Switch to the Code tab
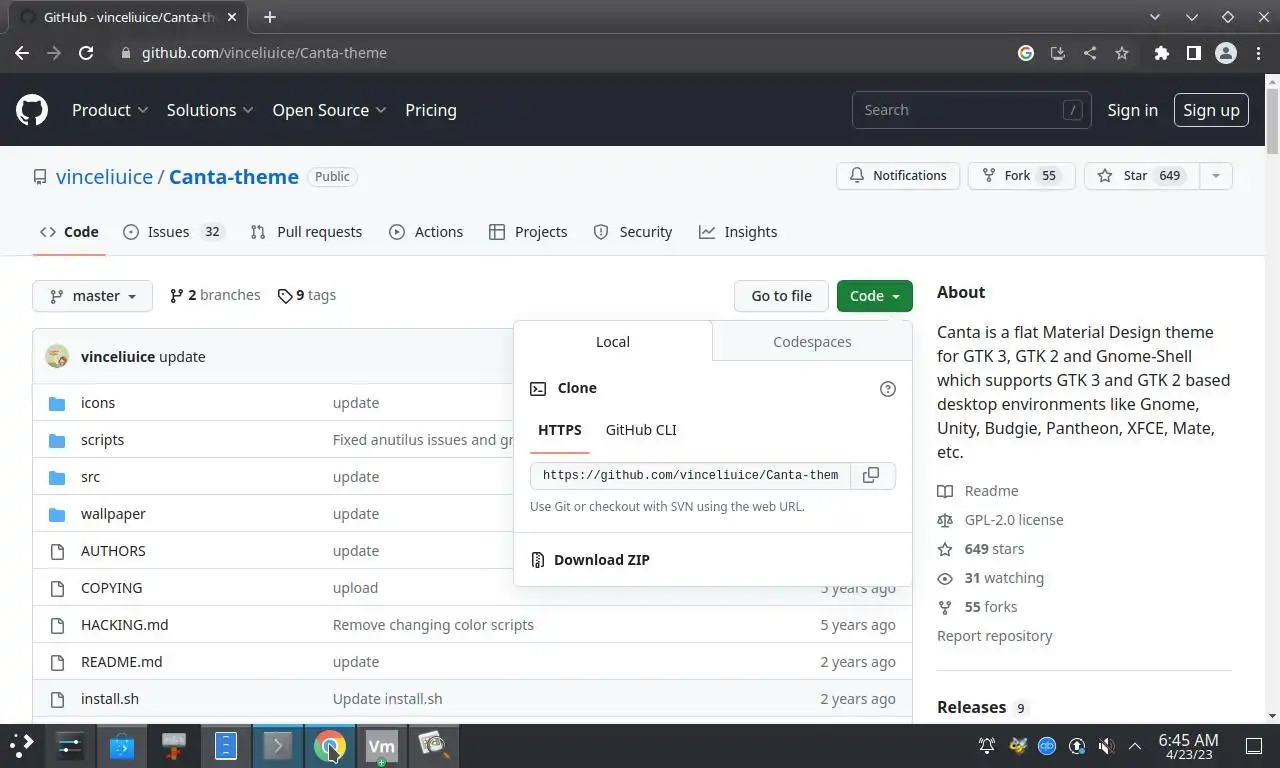This screenshot has width=1280, height=768. click(69, 232)
